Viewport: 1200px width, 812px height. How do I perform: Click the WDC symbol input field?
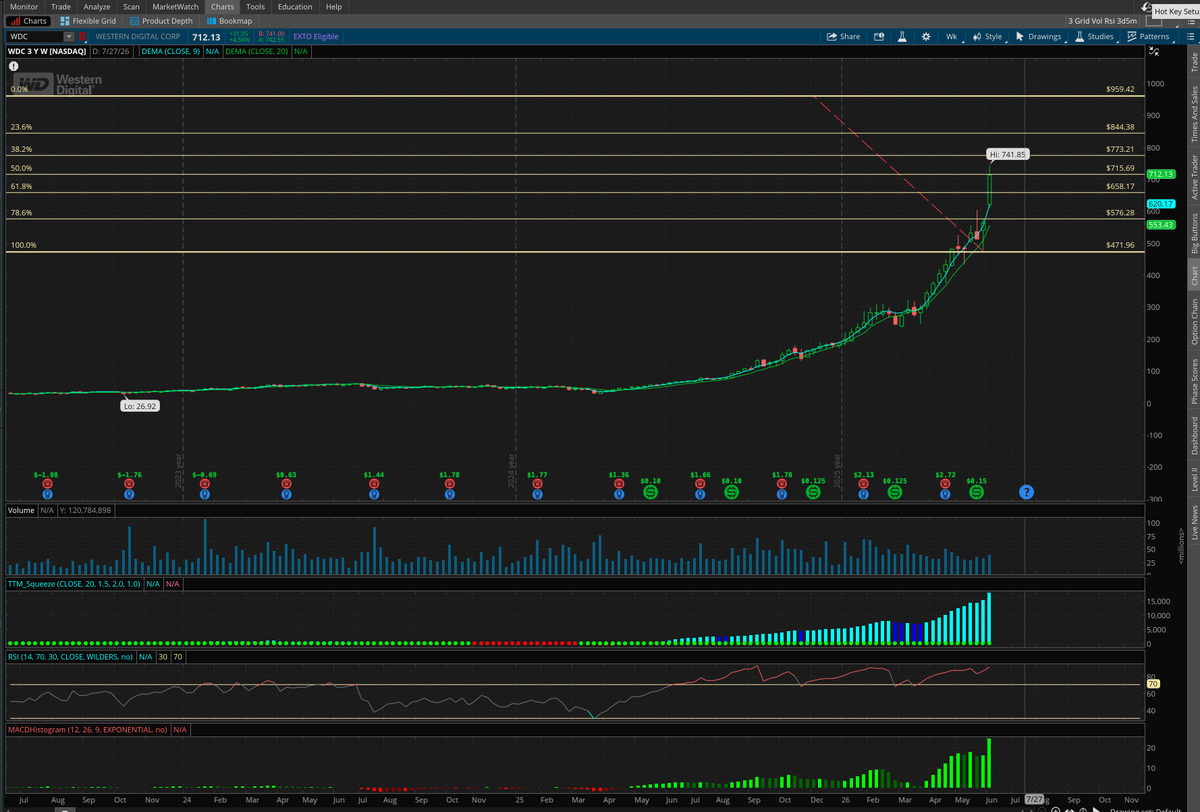tap(35, 36)
